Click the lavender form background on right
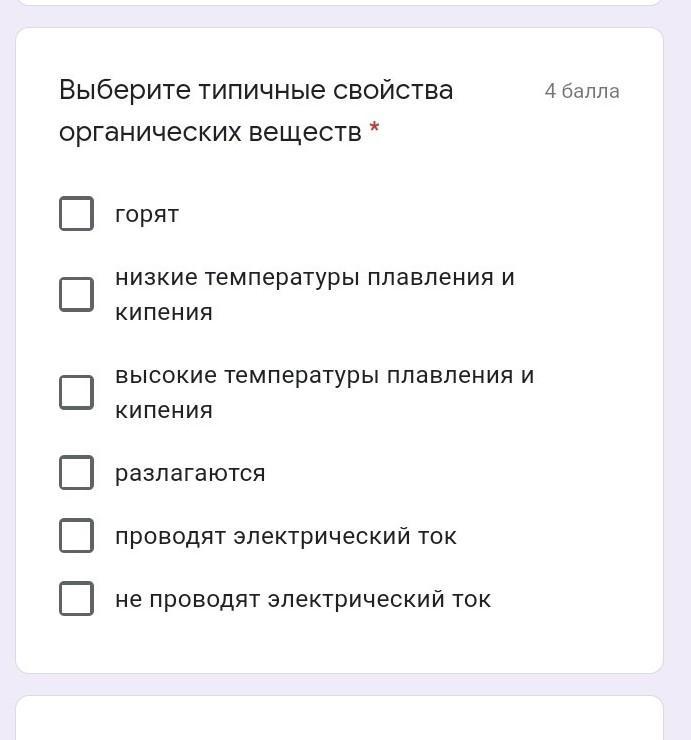Screen dimensions: 691x740 coord(678,370)
